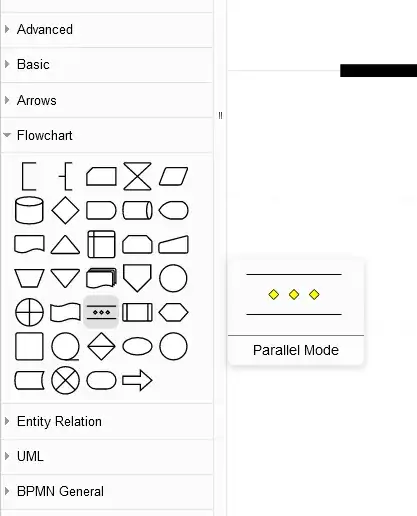Viewport: 417px width, 516px height.
Task: Select the Predefined Process shape
Action: click(137, 312)
